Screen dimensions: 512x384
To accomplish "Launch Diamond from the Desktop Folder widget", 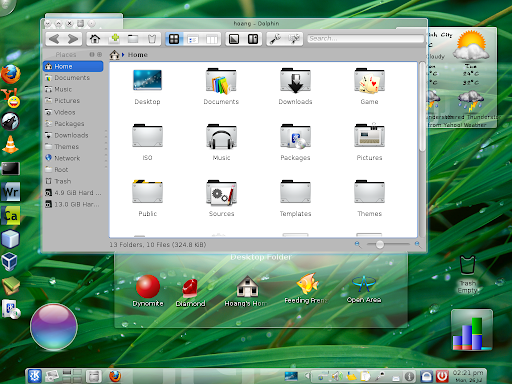I will (190, 293).
